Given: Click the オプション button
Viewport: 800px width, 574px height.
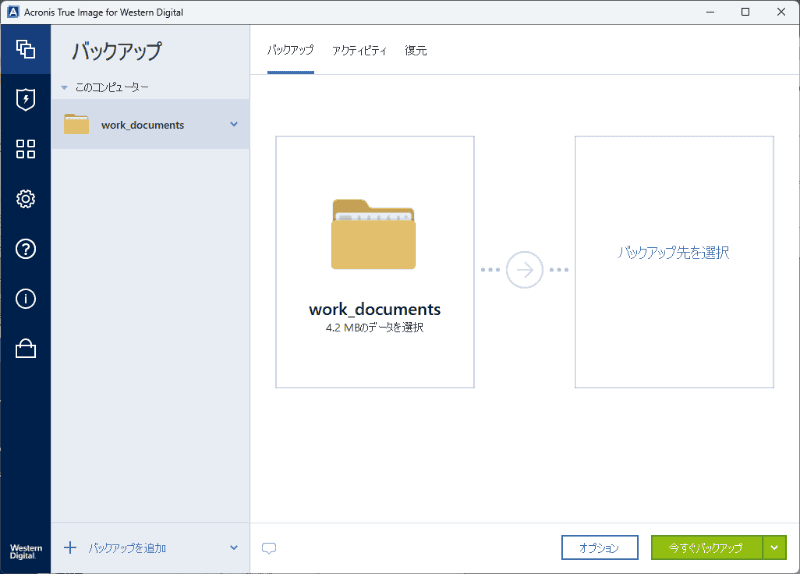Looking at the screenshot, I should coord(599,547).
